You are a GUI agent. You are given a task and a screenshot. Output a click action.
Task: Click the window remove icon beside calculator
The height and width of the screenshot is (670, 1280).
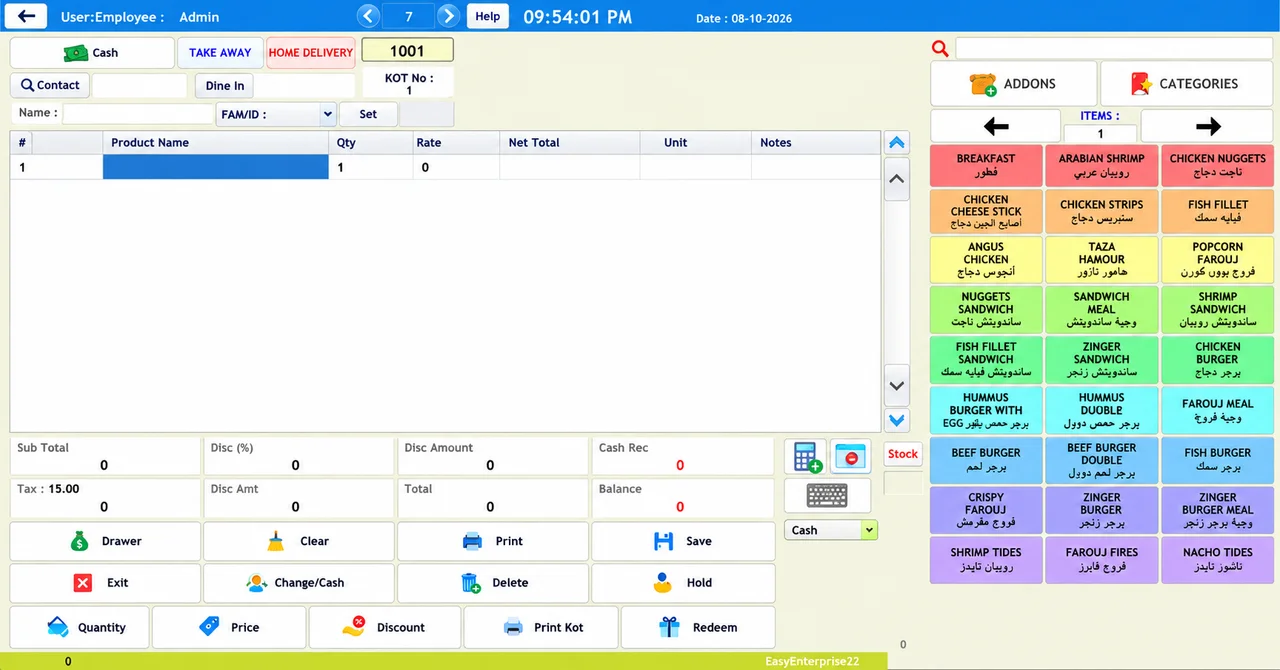click(x=850, y=457)
